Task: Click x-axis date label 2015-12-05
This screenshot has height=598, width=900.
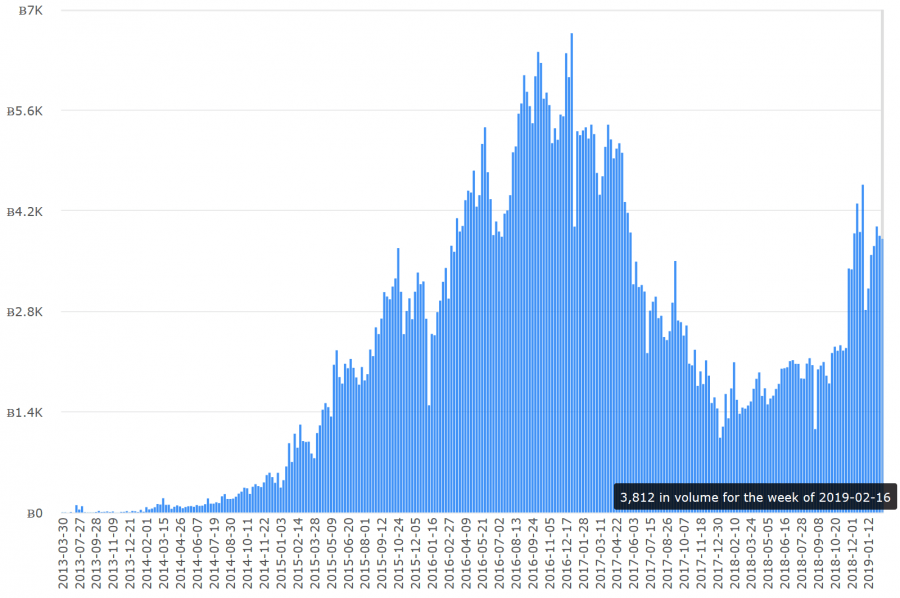Action: 416,553
